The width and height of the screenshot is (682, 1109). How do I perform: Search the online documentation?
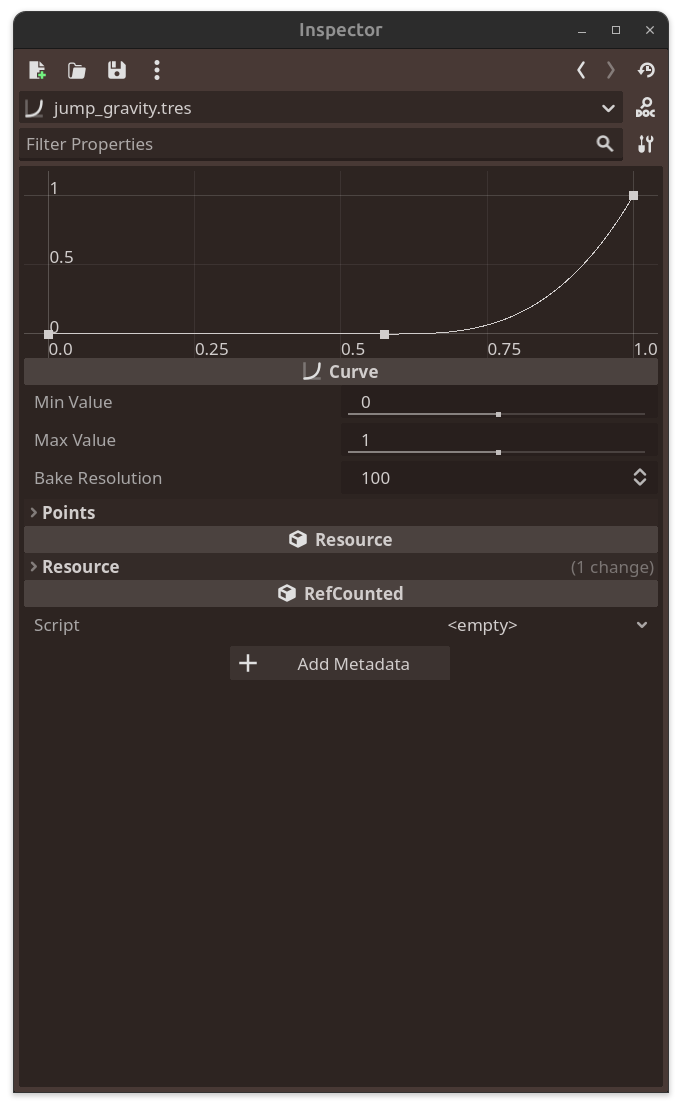pyautogui.click(x=645, y=106)
